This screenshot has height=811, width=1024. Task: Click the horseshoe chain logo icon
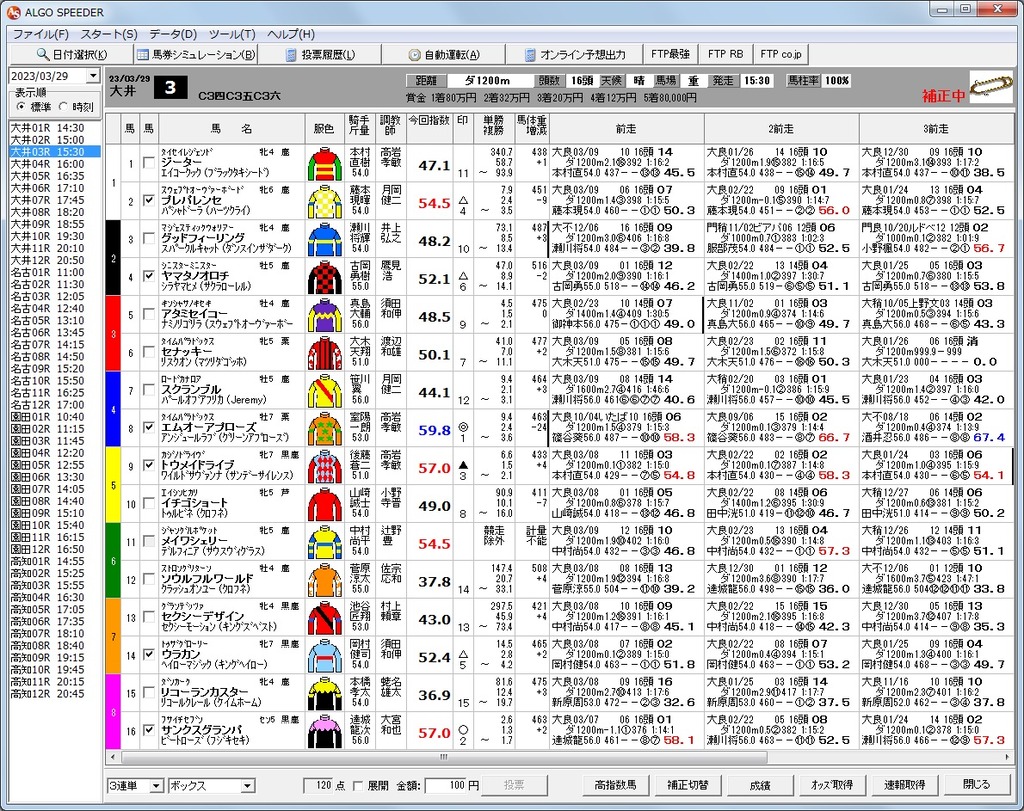point(990,86)
